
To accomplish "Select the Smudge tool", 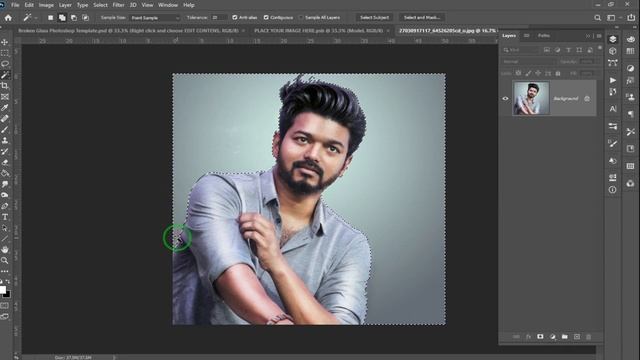I will pos(5,184).
